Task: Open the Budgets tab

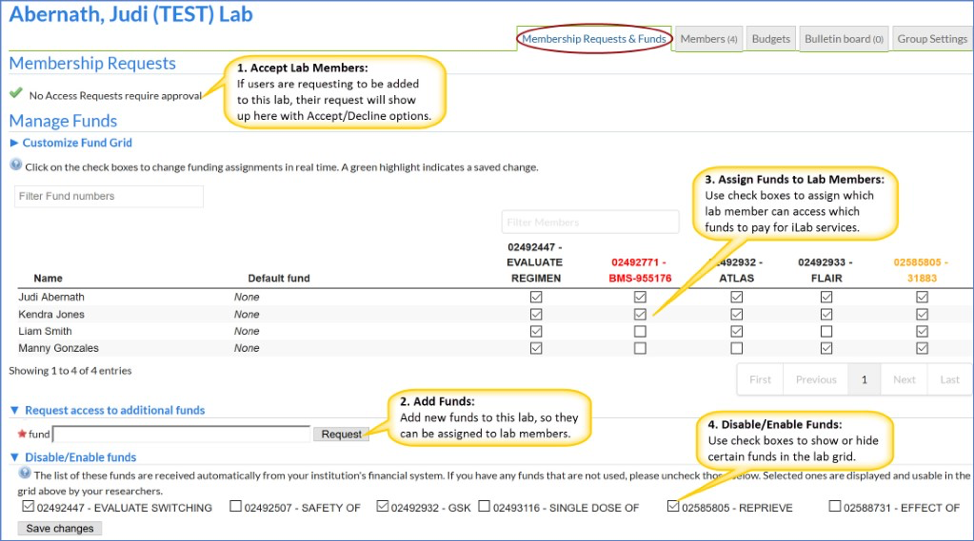Action: pos(771,39)
